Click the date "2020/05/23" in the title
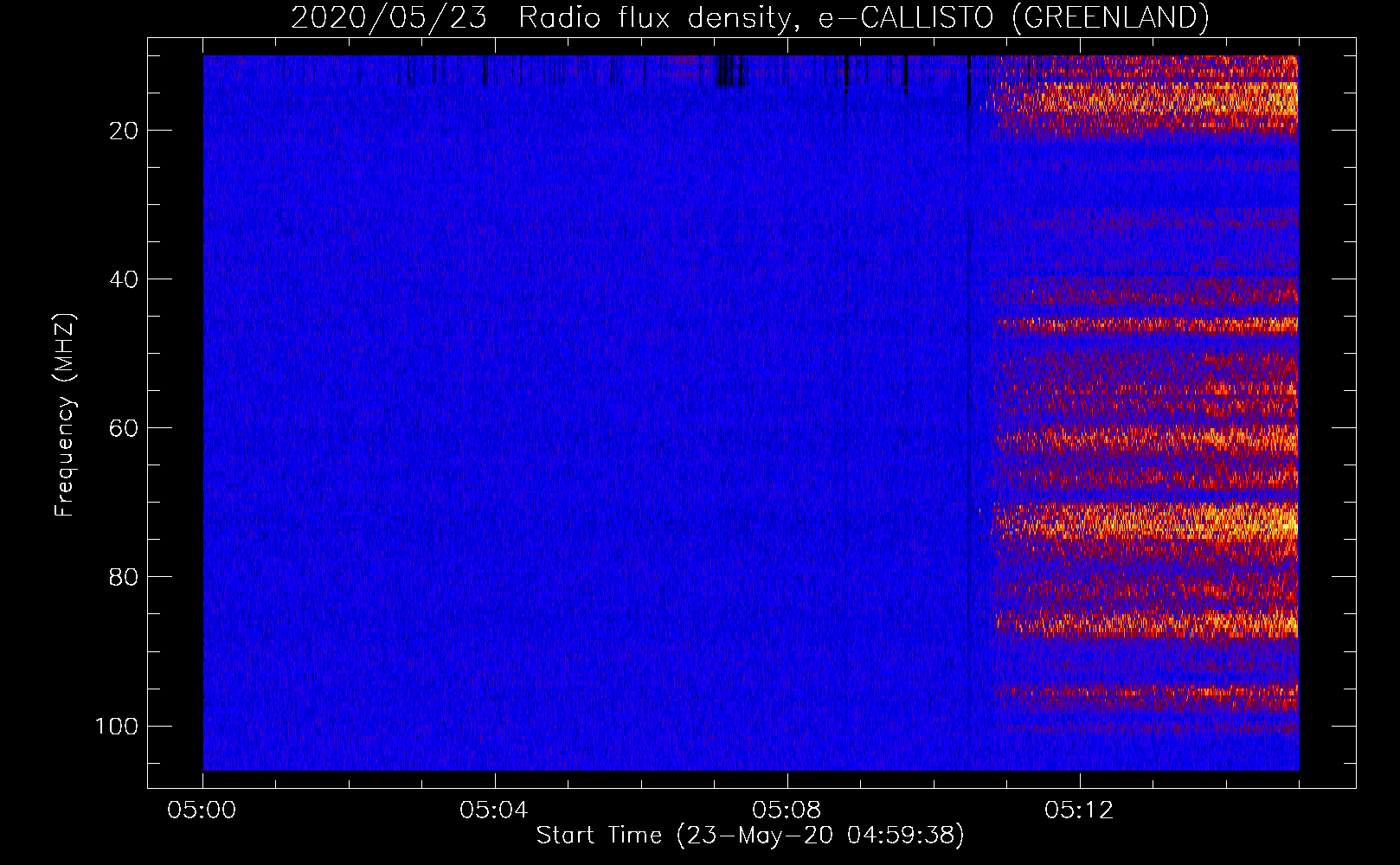 (x=389, y=18)
